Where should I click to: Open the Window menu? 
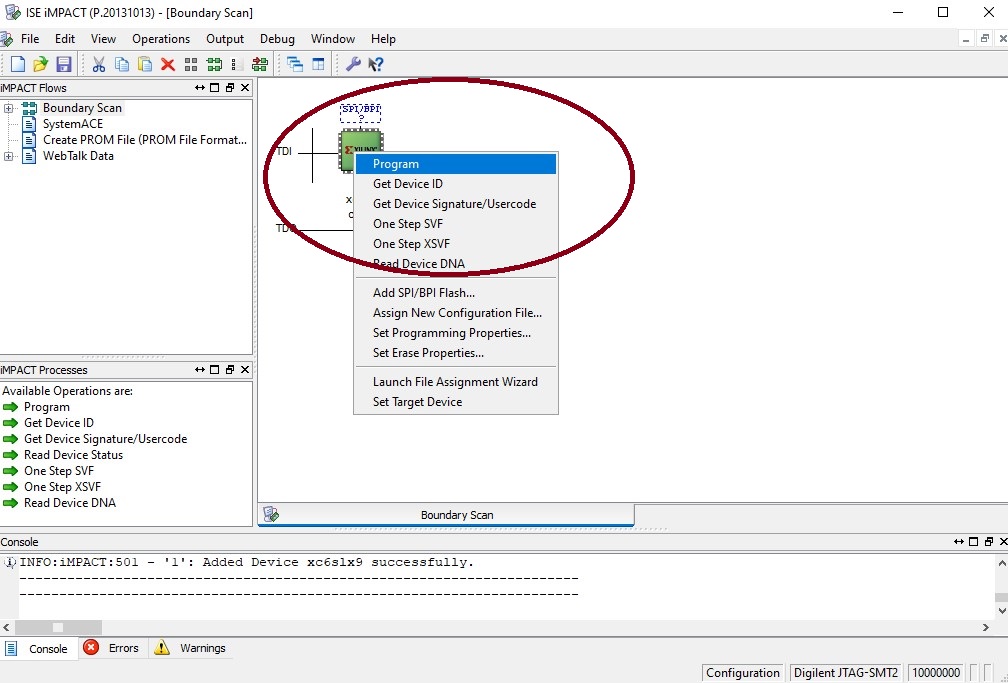[x=333, y=39]
